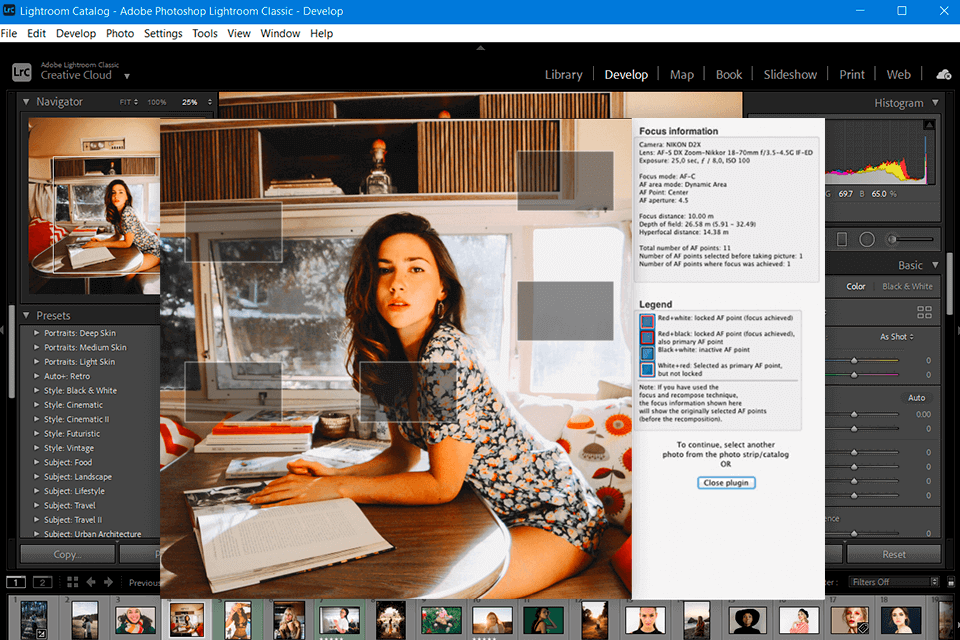Open the Settings menu

coord(163,33)
